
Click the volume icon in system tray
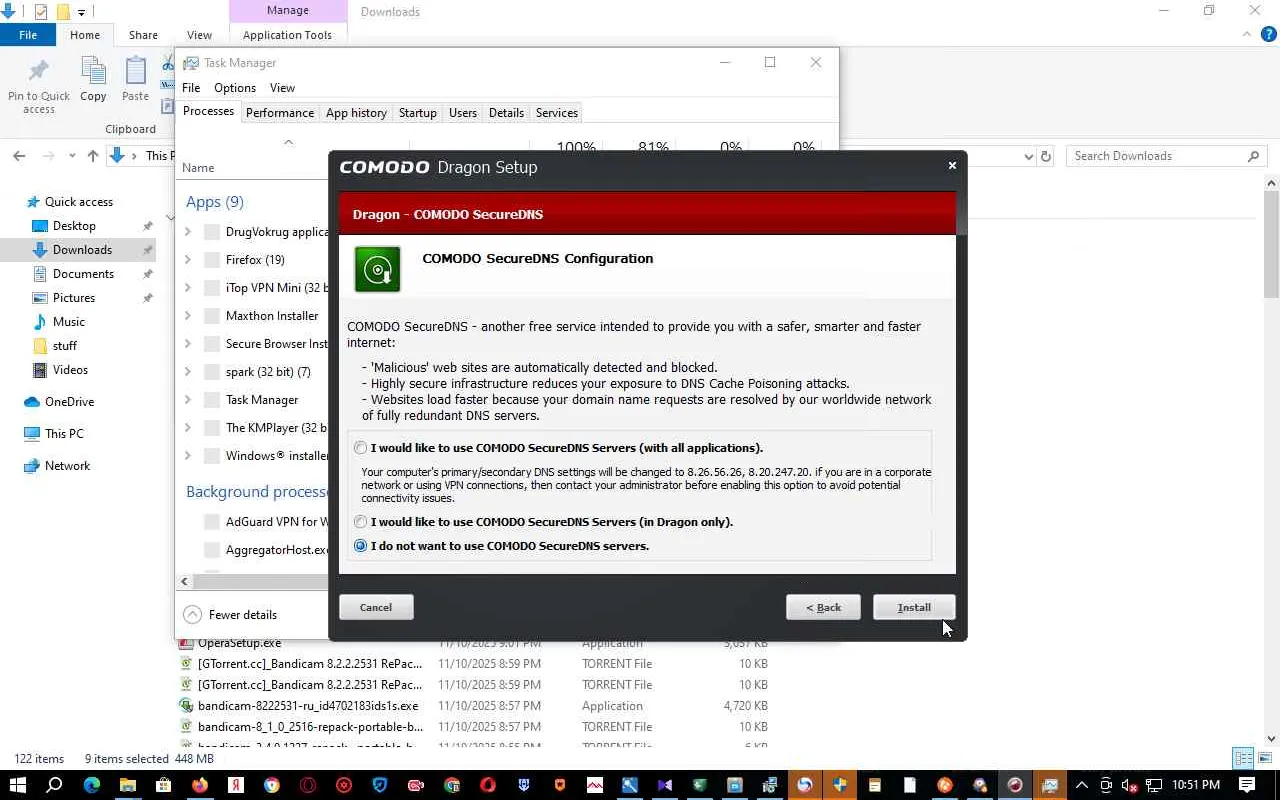[1130, 785]
